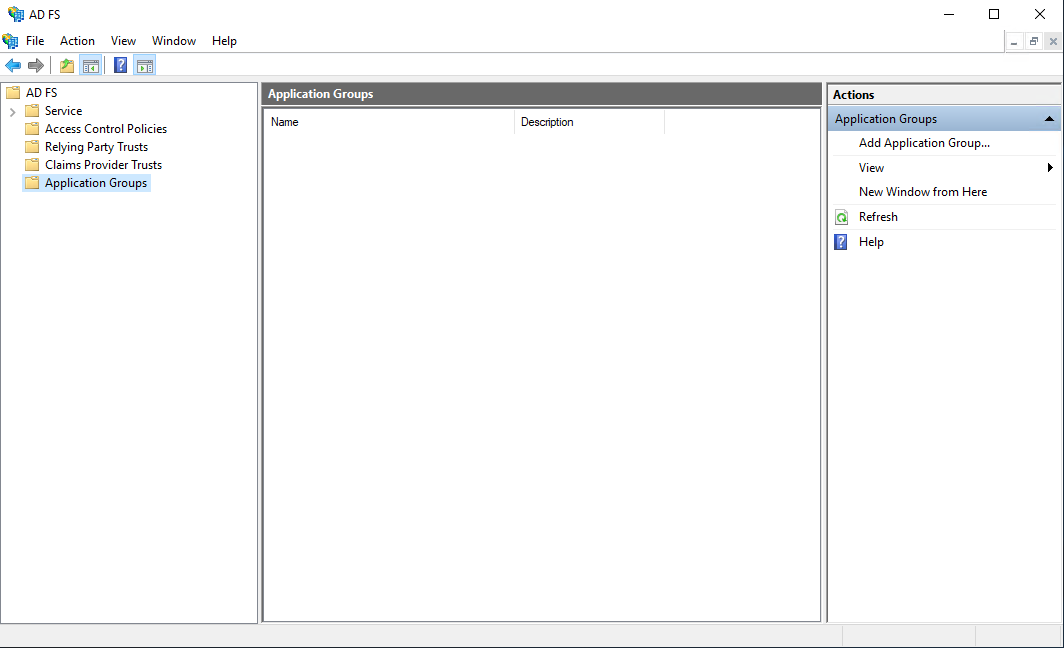Toggle the Show/Hide Action Pane icon
The height and width of the screenshot is (648, 1064).
(145, 65)
